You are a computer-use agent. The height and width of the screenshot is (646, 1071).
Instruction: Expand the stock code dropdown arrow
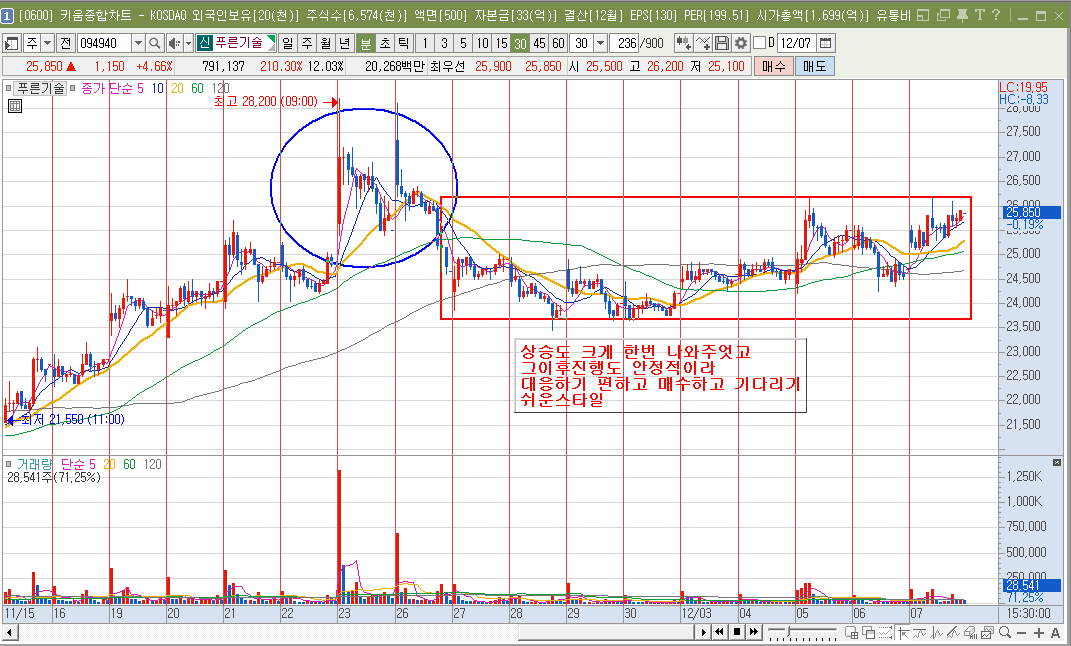click(137, 43)
